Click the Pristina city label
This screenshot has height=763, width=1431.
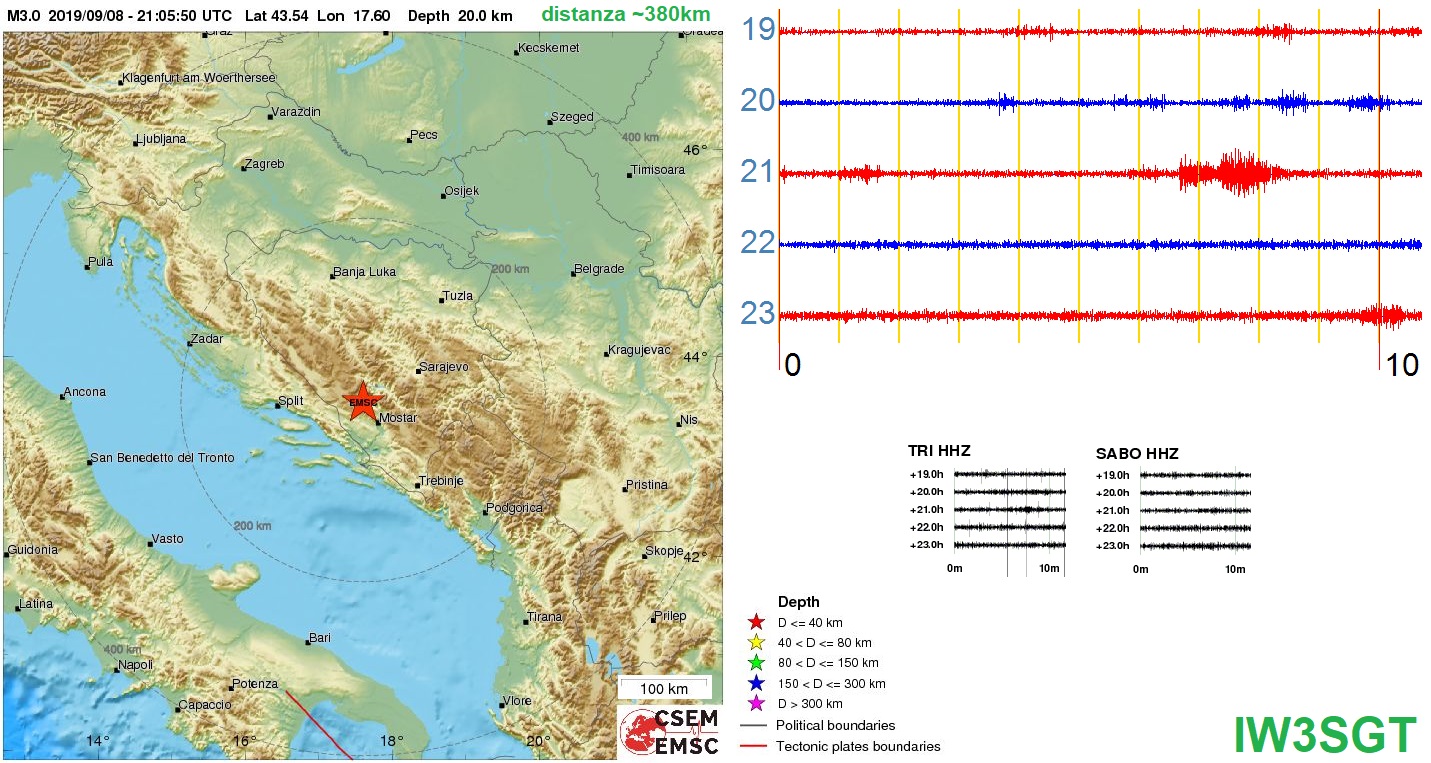pyautogui.click(x=646, y=485)
